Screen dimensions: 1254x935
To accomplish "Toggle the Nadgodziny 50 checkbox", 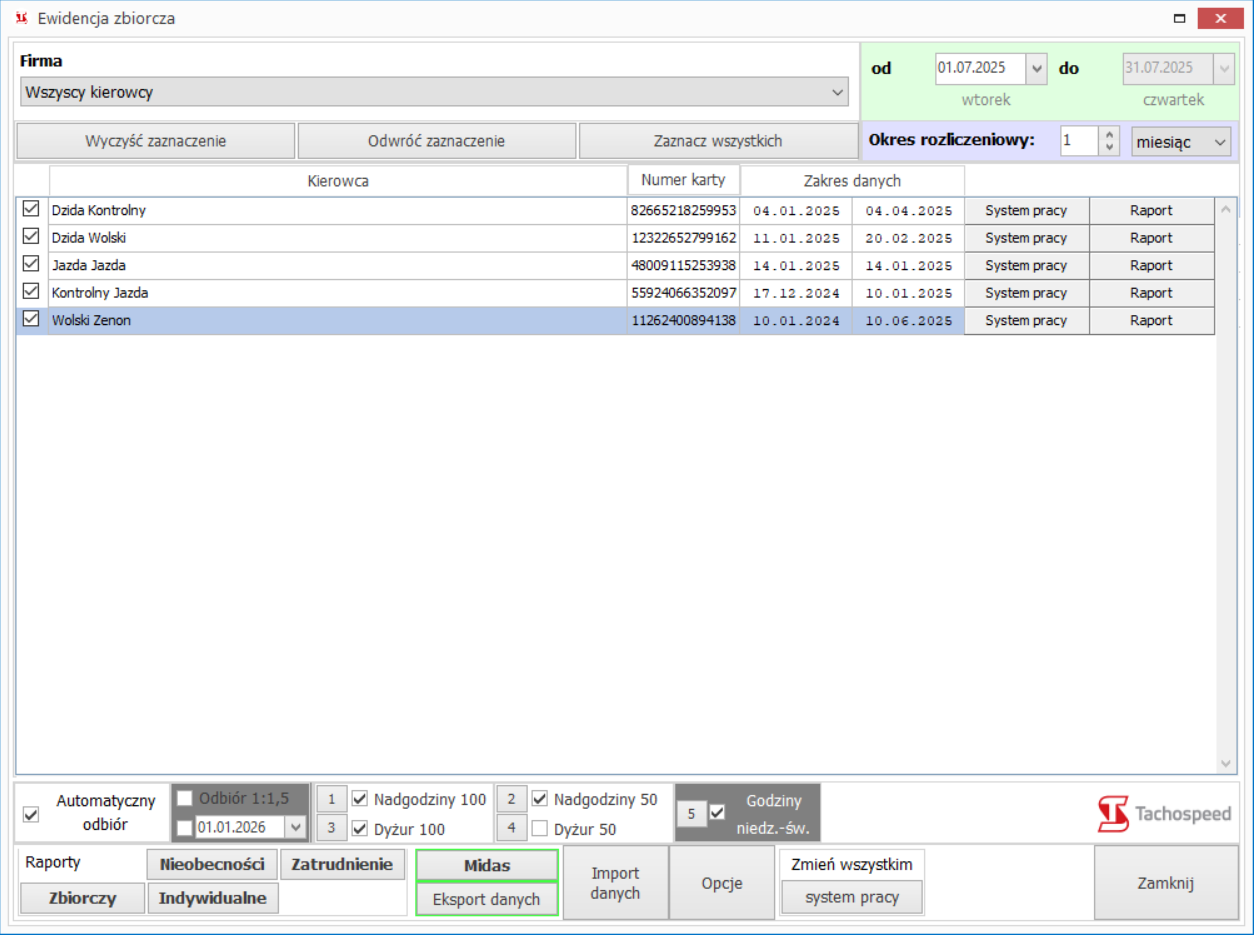I will 540,799.
